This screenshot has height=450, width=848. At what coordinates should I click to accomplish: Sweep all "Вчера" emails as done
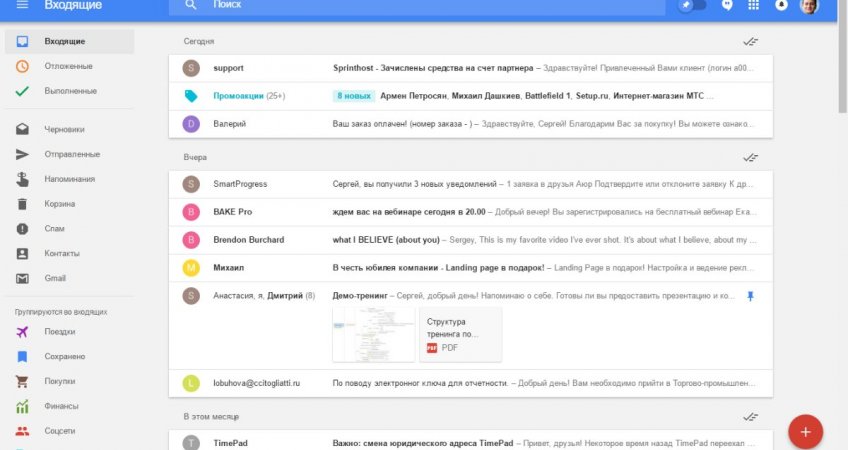pos(750,158)
